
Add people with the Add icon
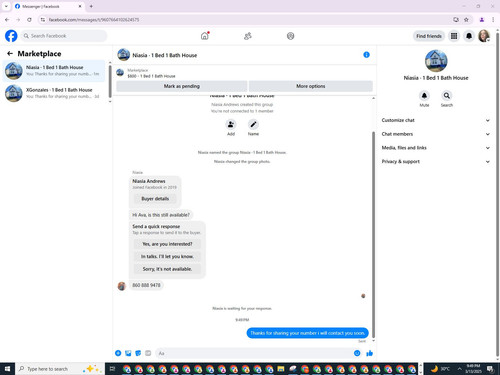[231, 124]
